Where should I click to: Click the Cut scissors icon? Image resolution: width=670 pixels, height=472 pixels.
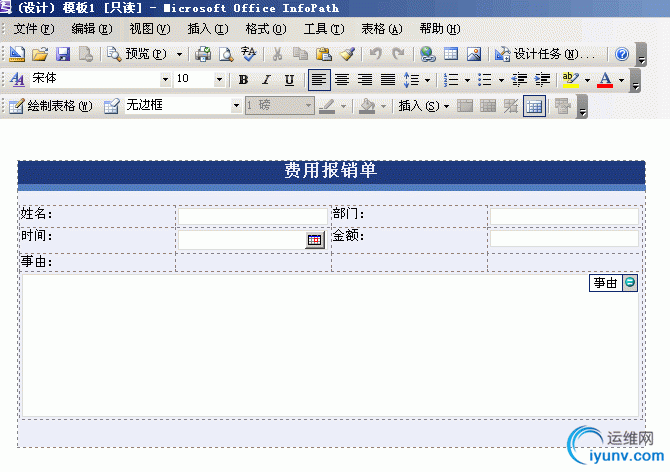(277, 54)
